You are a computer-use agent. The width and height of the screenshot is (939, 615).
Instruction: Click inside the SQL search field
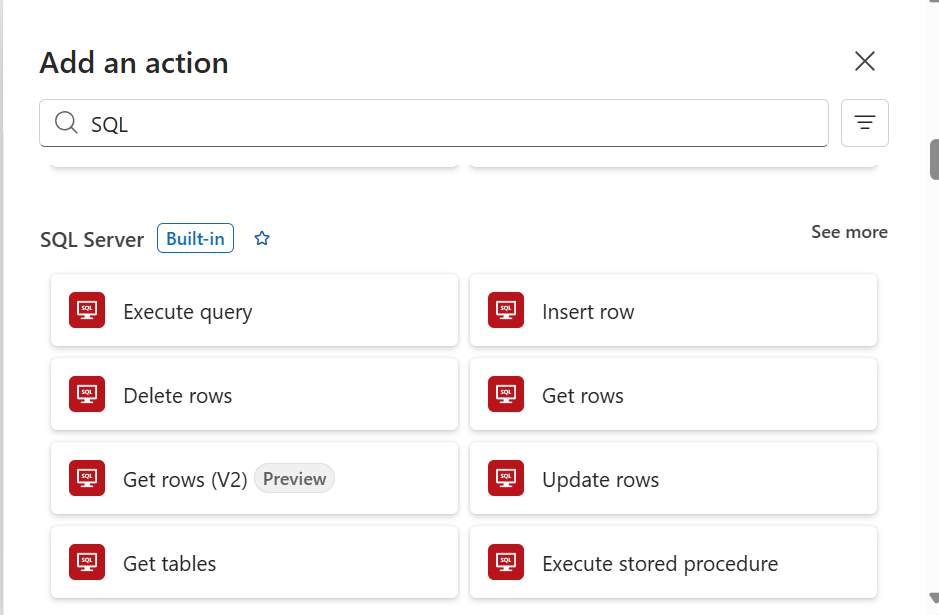400,122
